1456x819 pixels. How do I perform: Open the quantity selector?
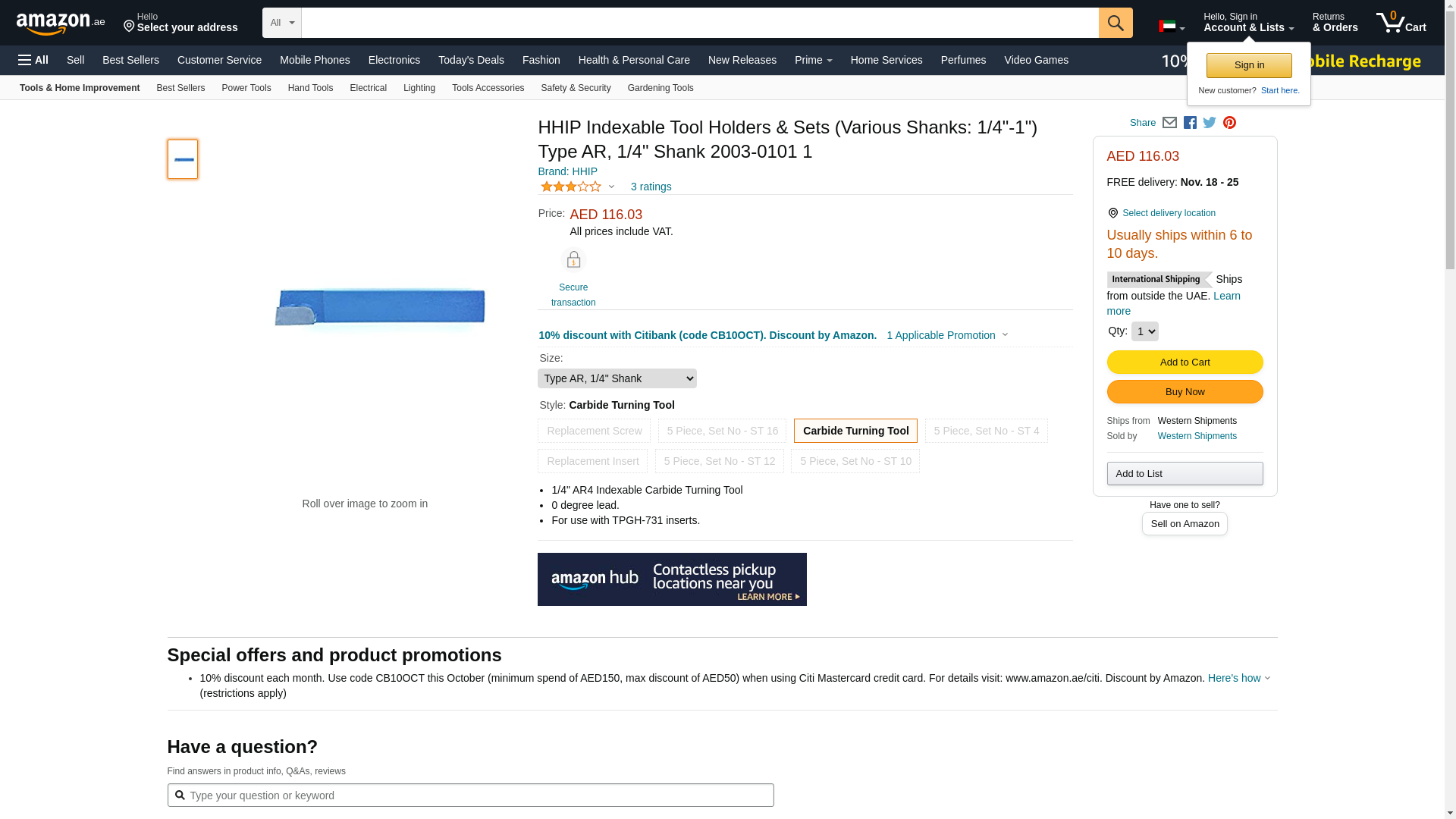coord(1144,331)
